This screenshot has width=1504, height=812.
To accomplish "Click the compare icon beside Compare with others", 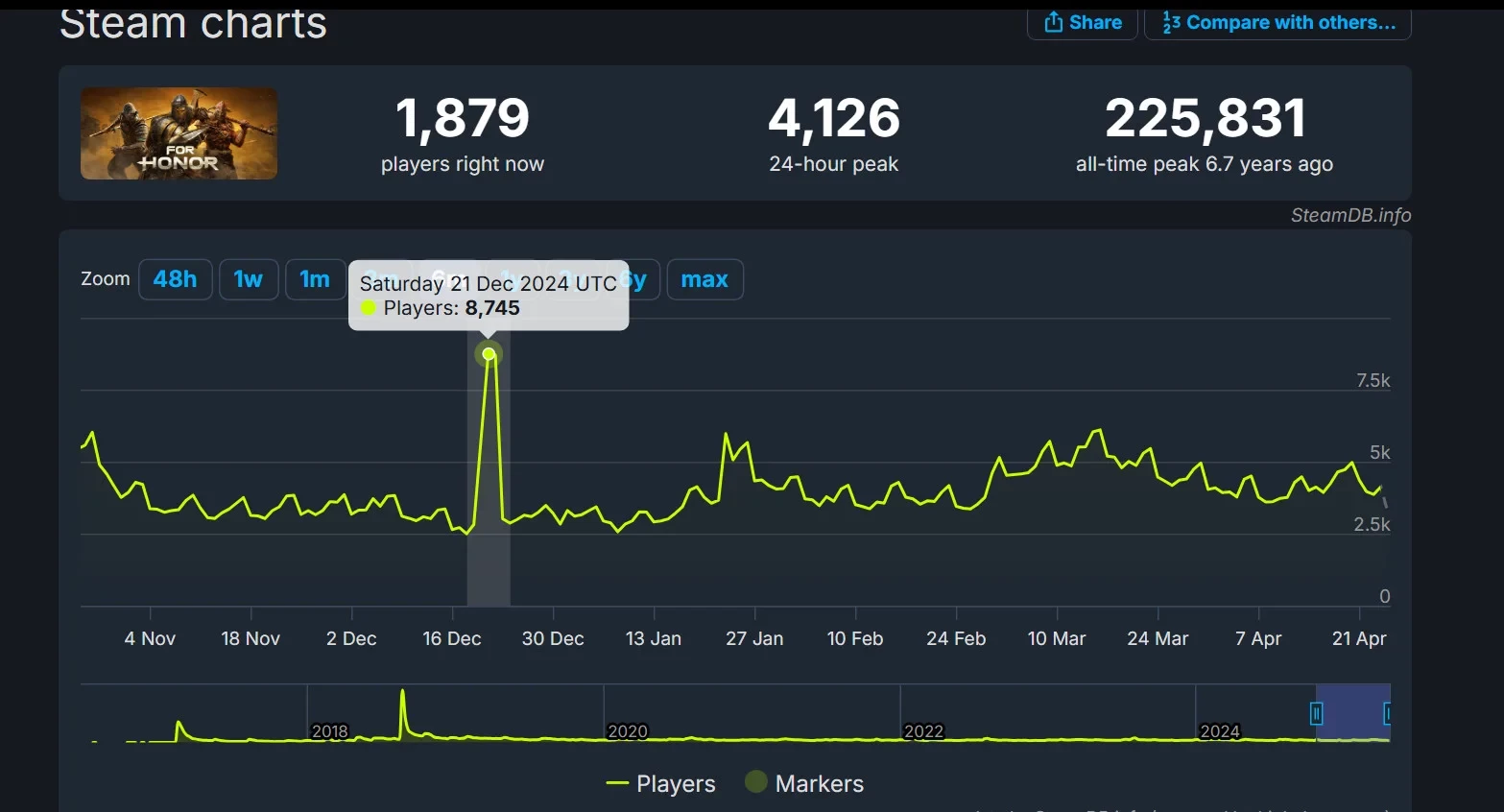I will [x=1171, y=22].
